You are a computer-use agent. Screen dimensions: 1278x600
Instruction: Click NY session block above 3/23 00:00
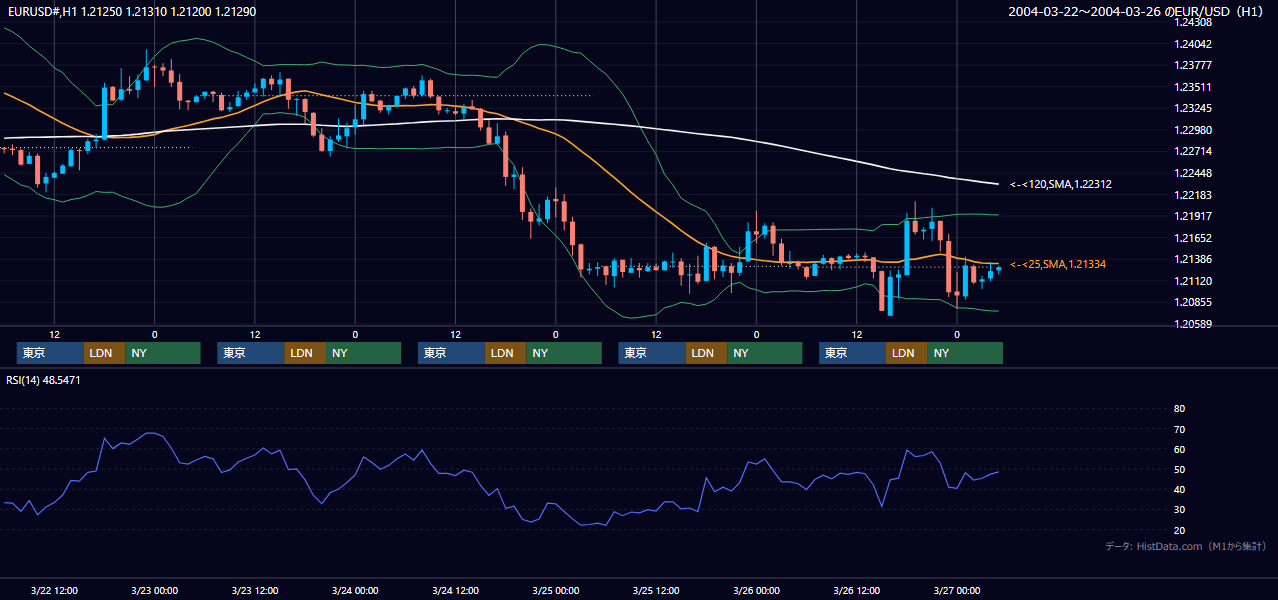pos(163,353)
